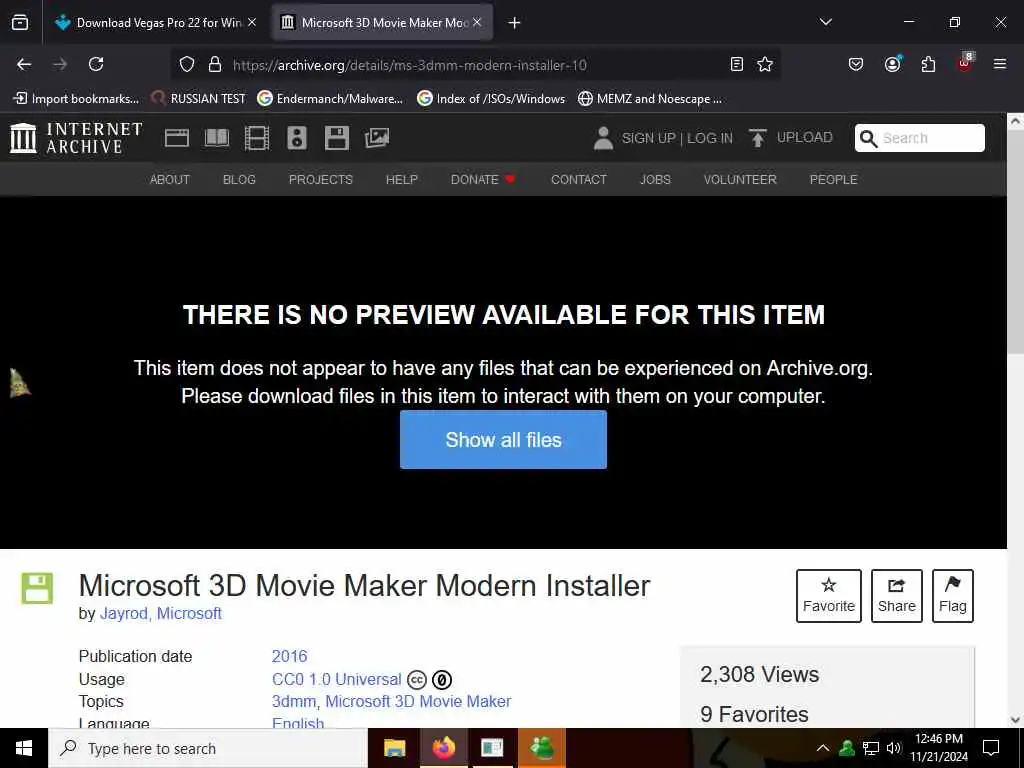Open the RUSSIAN TEST bookmark

point(199,99)
